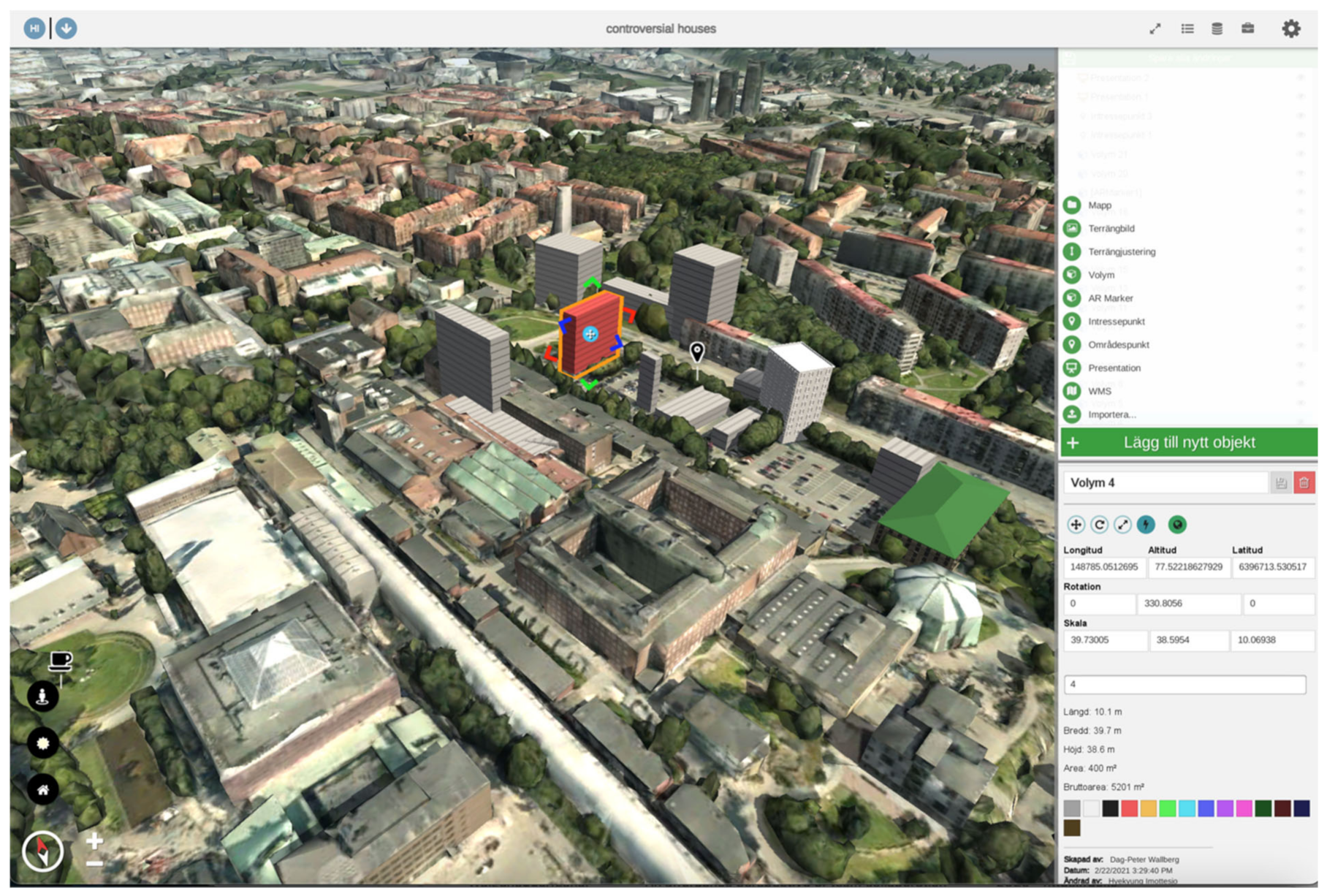Open the settings gear menu
This screenshot has width=1327, height=896.
[x=1290, y=29]
